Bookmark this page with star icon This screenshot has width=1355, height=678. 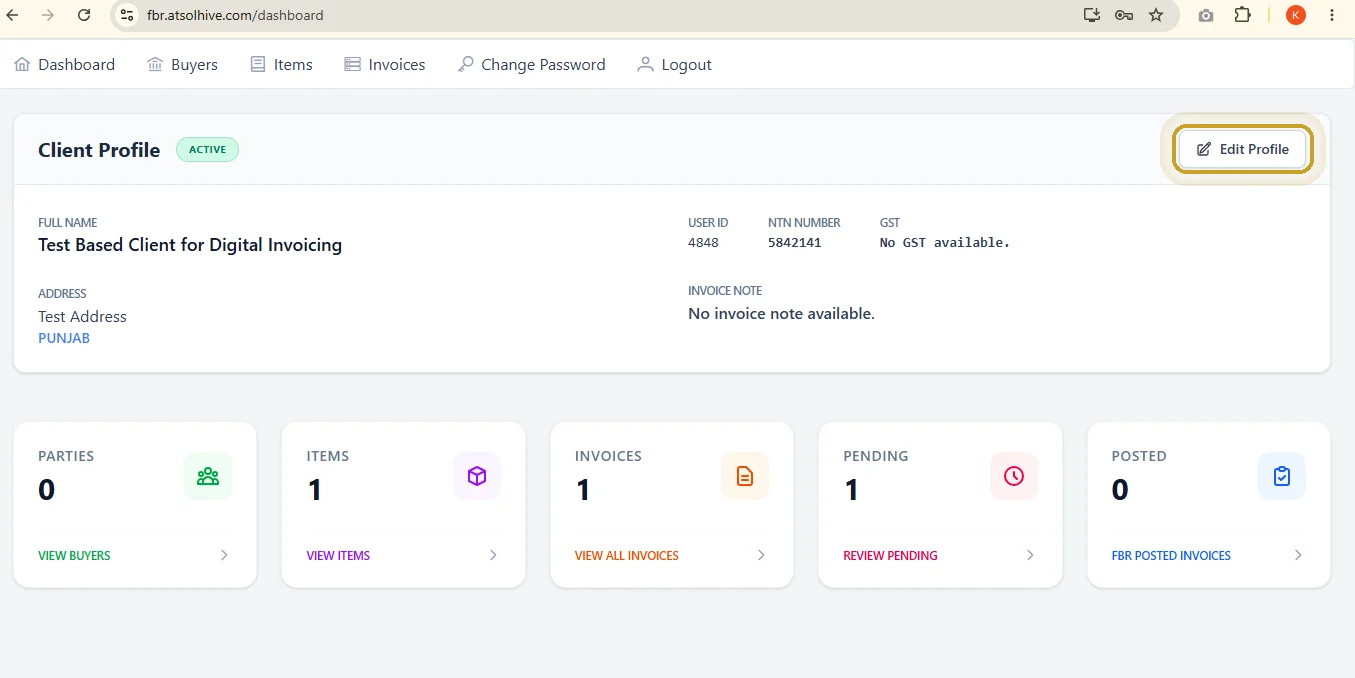(1156, 15)
